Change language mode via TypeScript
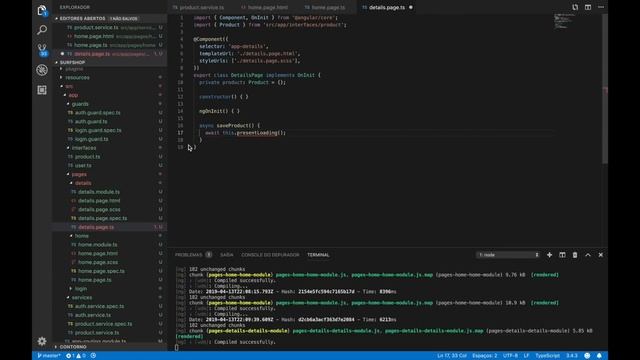 [x=547, y=356]
